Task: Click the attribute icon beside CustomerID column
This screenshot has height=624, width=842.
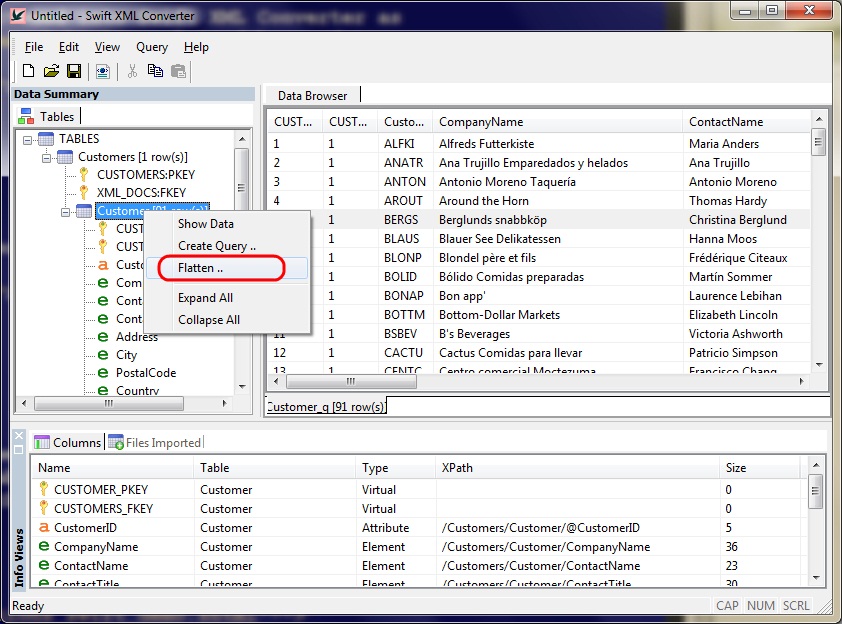Action: tap(44, 528)
